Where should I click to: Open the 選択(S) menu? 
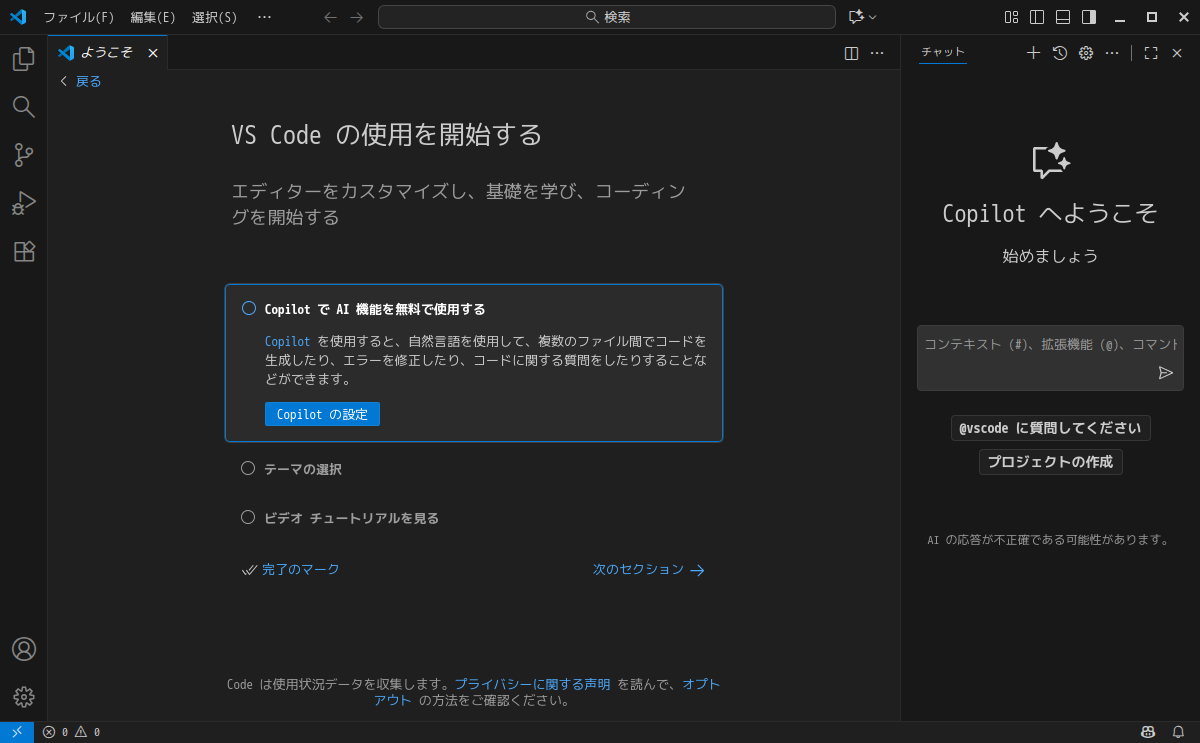tap(215, 17)
